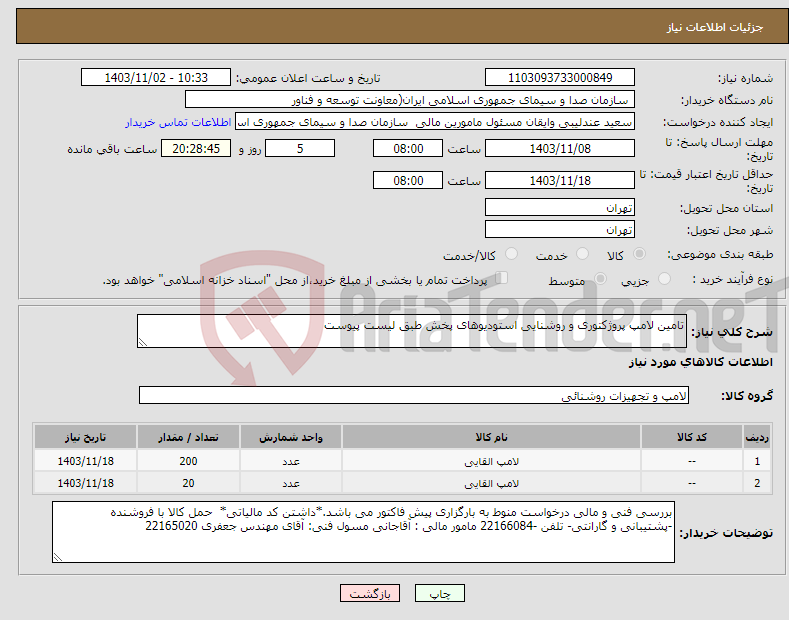Viewport: 789px width, 620px height.
Task: Click the buyer organization name field
Action: coord(410,100)
